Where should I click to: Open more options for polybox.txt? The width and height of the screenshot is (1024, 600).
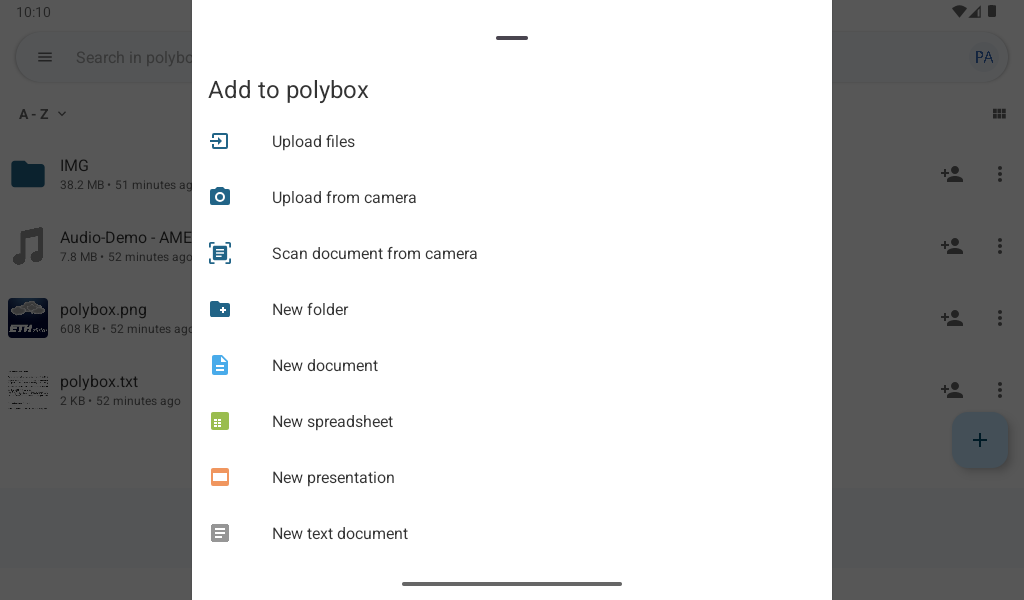(999, 390)
